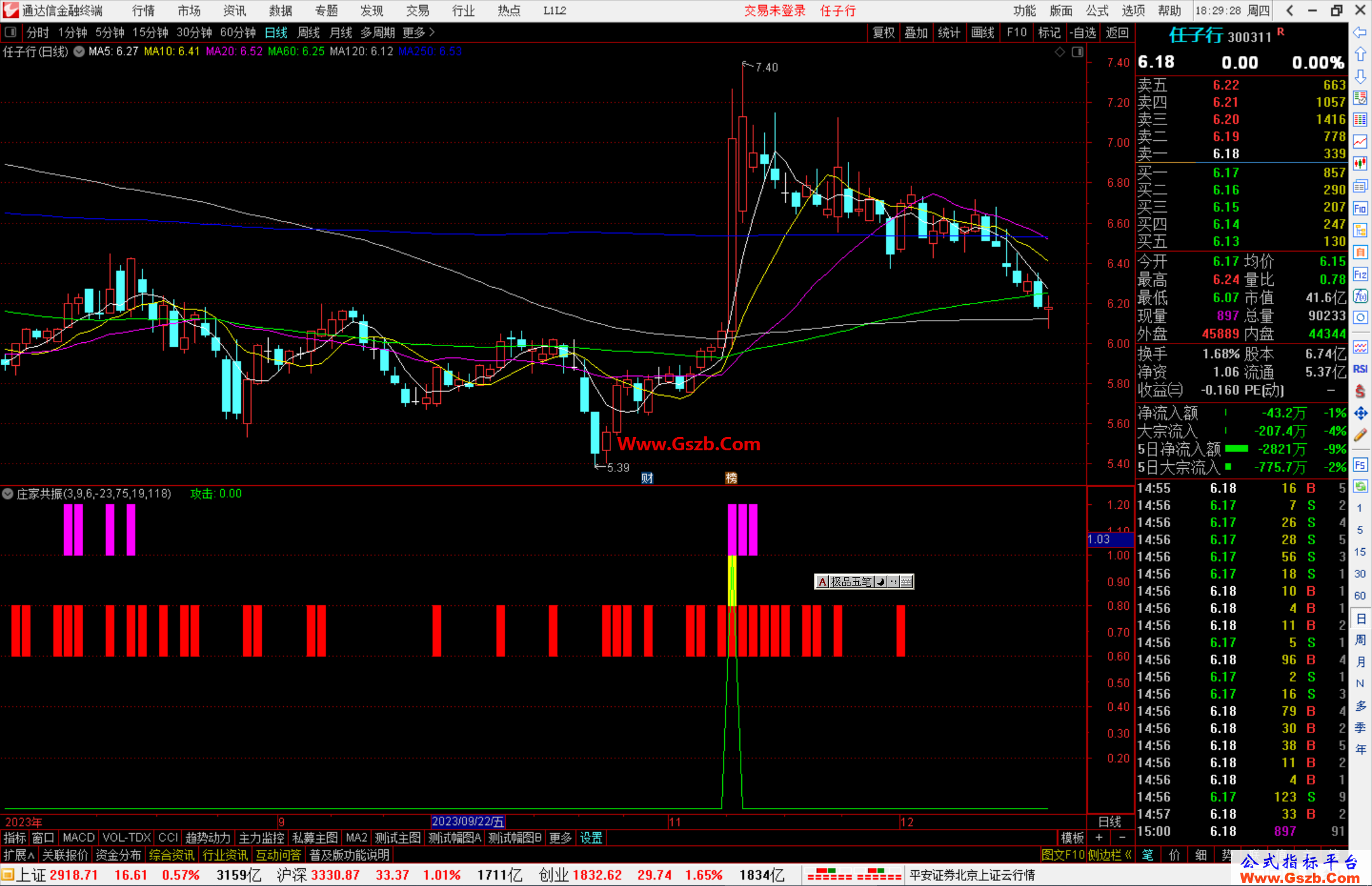Select the pencil drawing sidebar icon

[x=1360, y=435]
